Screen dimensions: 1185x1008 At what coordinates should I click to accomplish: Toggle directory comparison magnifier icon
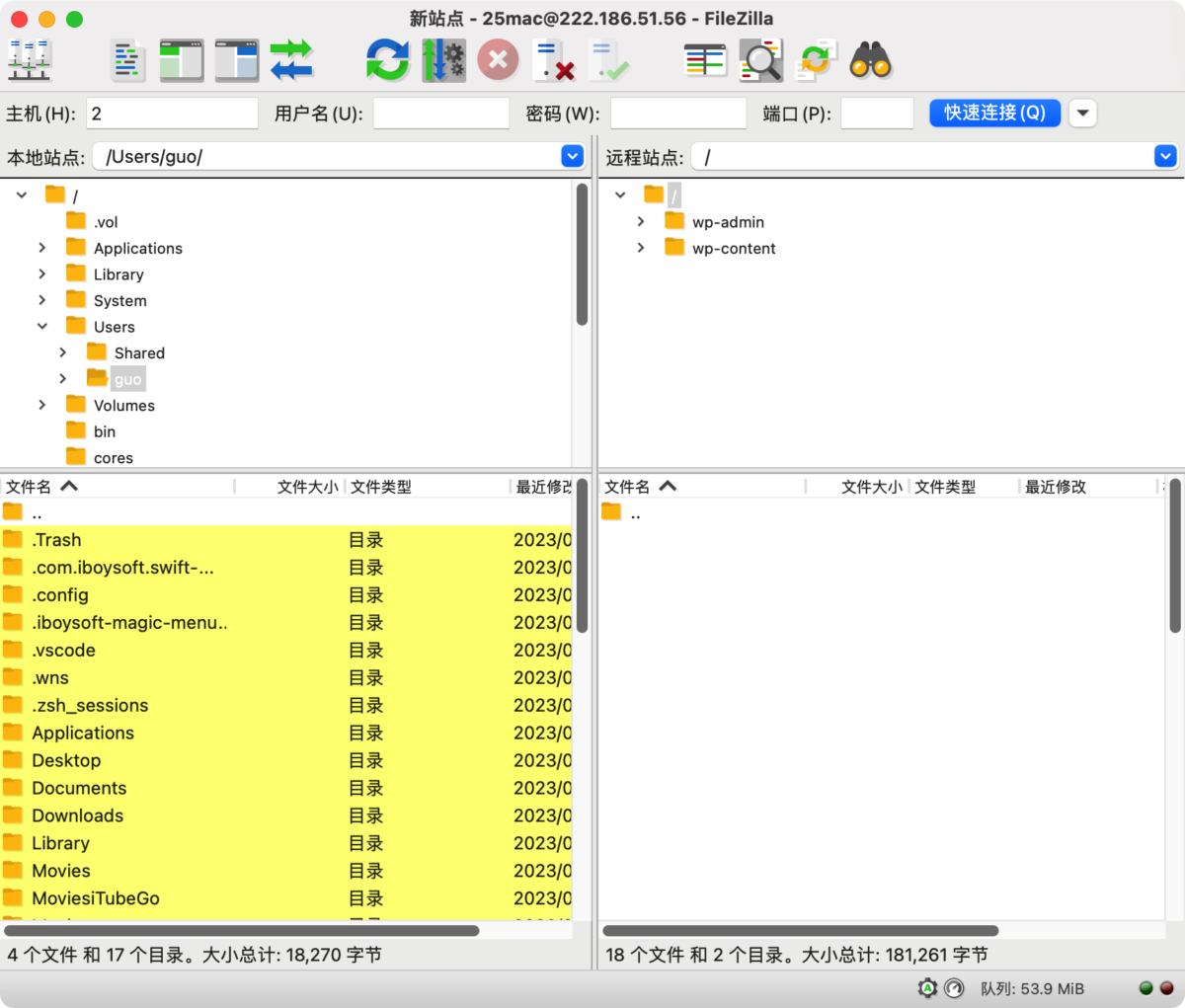pyautogui.click(x=760, y=61)
